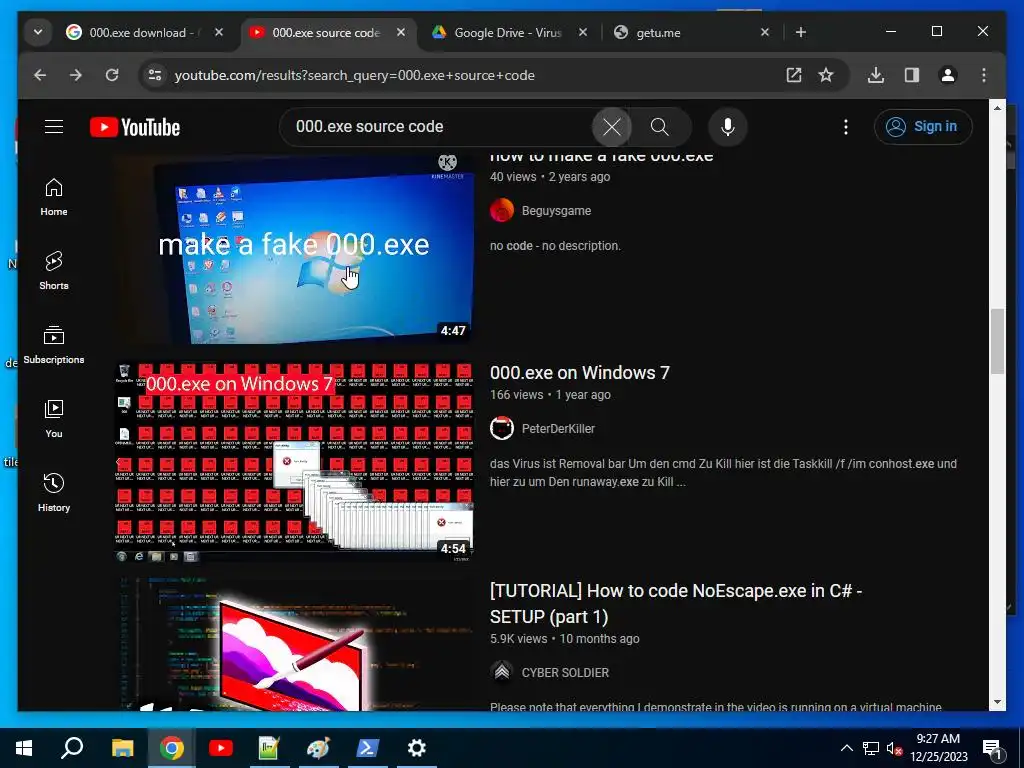Open PowerShell from the taskbar
This screenshot has width=1024, height=768.
click(367, 748)
